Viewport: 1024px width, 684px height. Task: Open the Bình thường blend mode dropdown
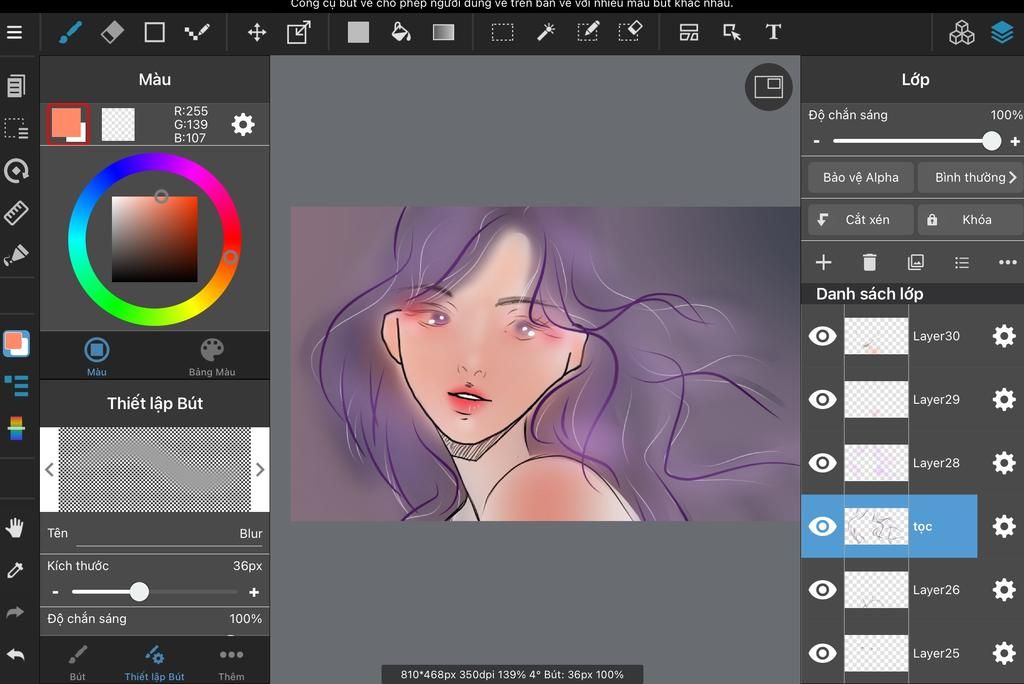coord(970,178)
